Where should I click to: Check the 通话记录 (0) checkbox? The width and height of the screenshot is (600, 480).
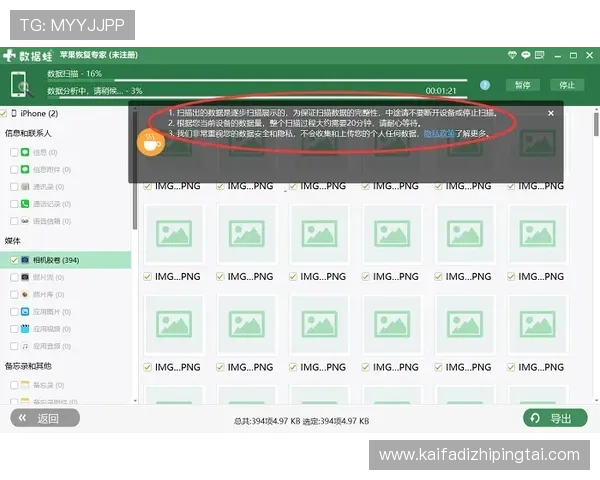tap(14, 204)
